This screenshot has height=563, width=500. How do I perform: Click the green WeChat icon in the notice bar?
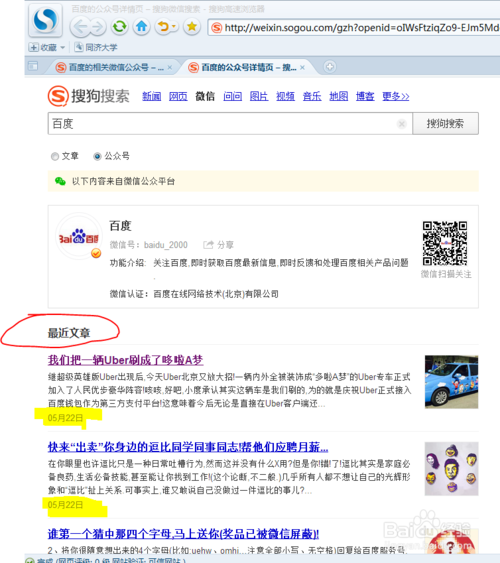[60, 181]
